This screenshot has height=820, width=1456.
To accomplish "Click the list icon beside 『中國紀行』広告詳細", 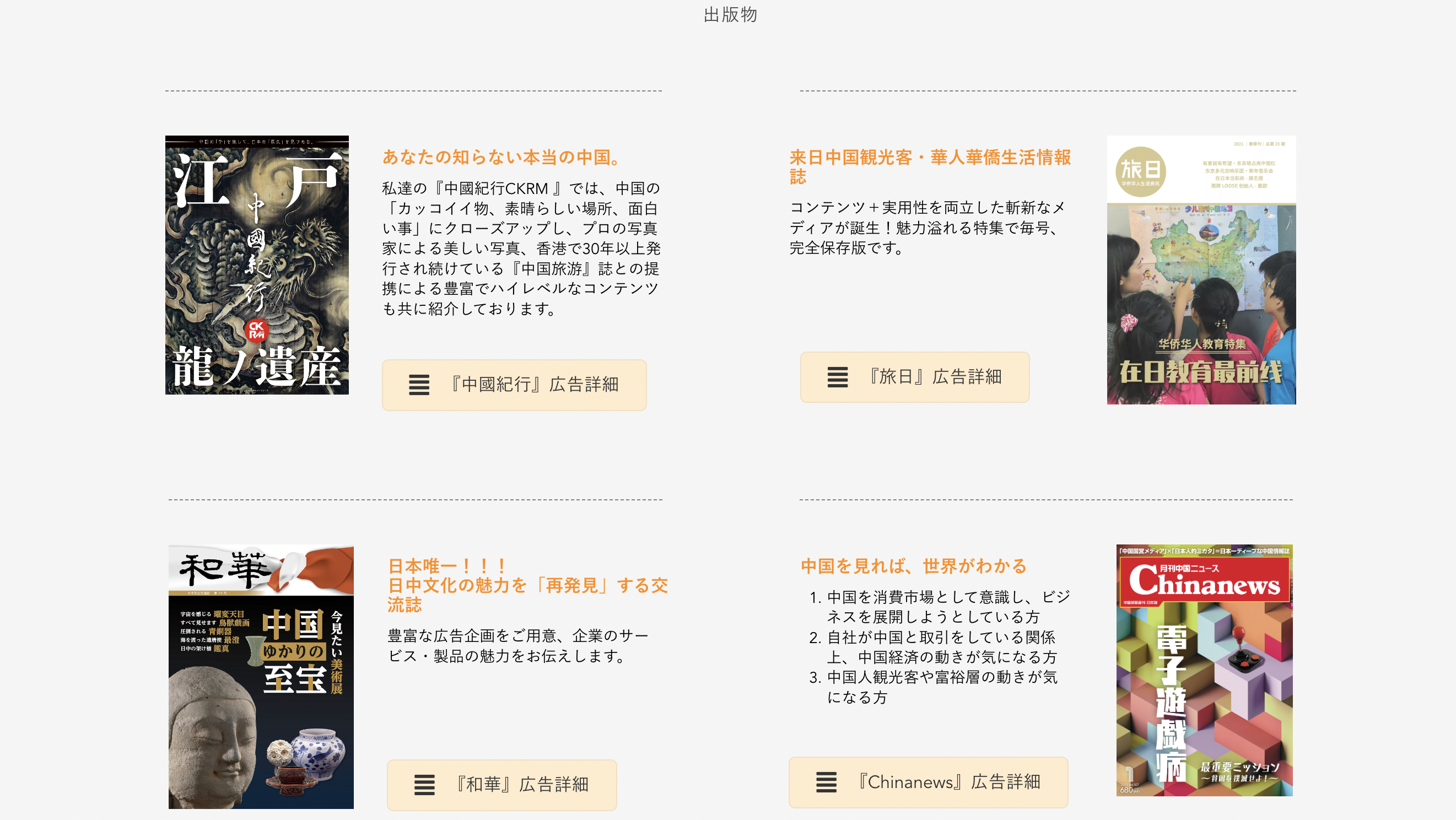I will click(419, 385).
